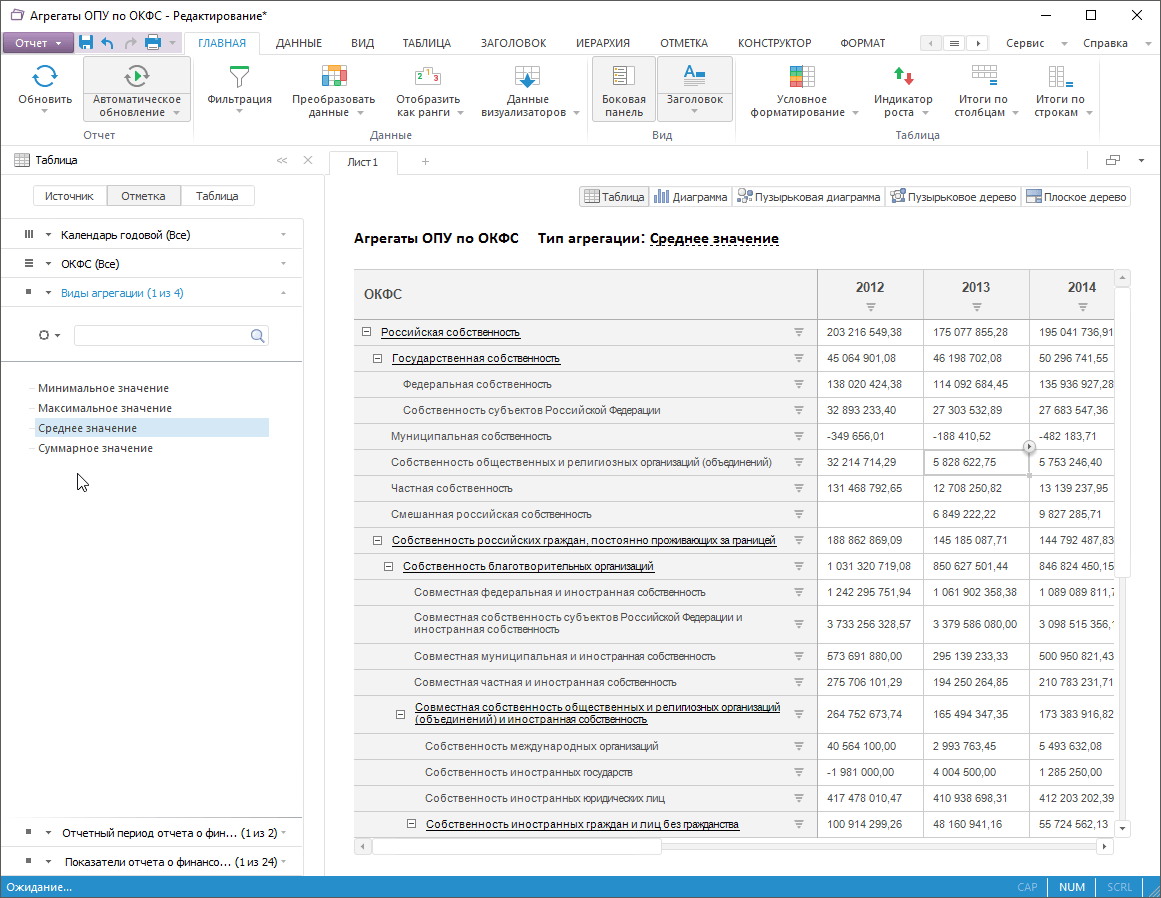Click the horizontal scrollbar under the table

[516, 847]
